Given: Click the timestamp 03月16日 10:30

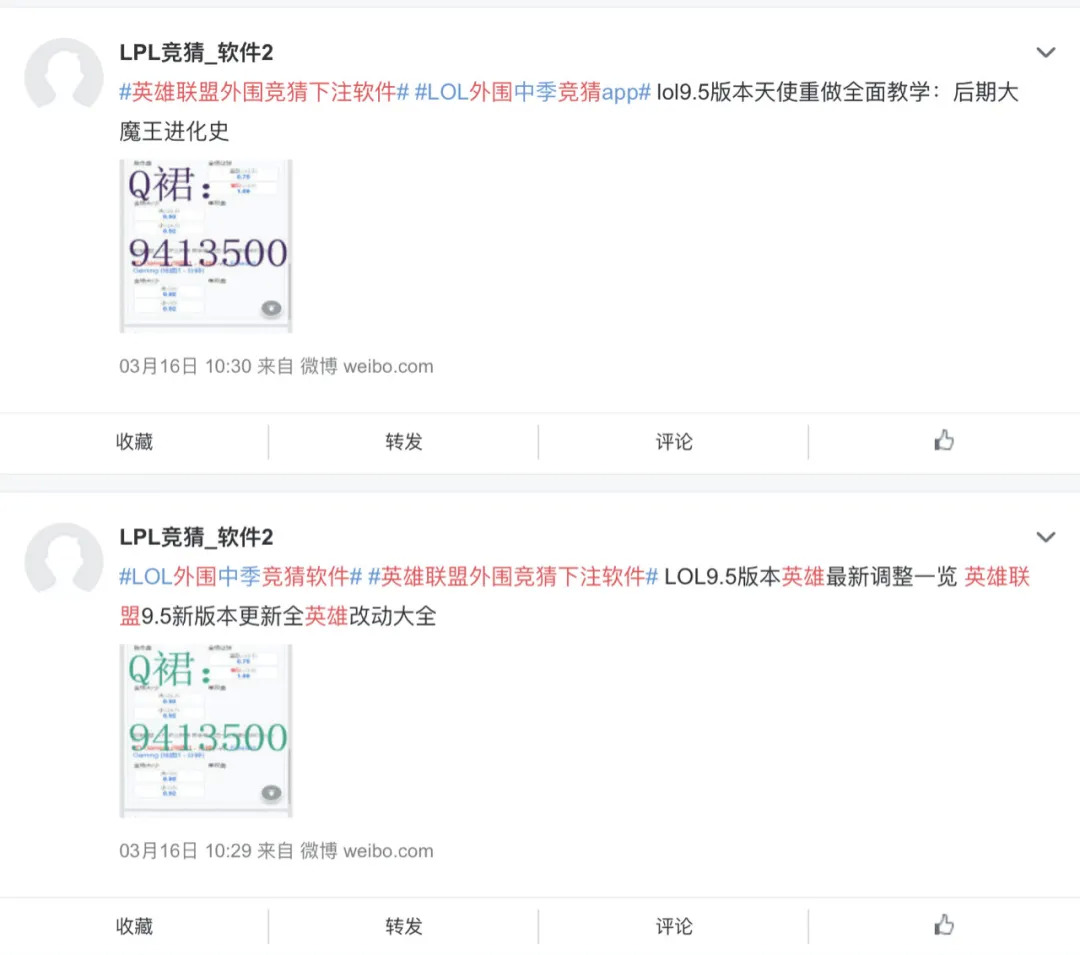Looking at the screenshot, I should tap(185, 367).
